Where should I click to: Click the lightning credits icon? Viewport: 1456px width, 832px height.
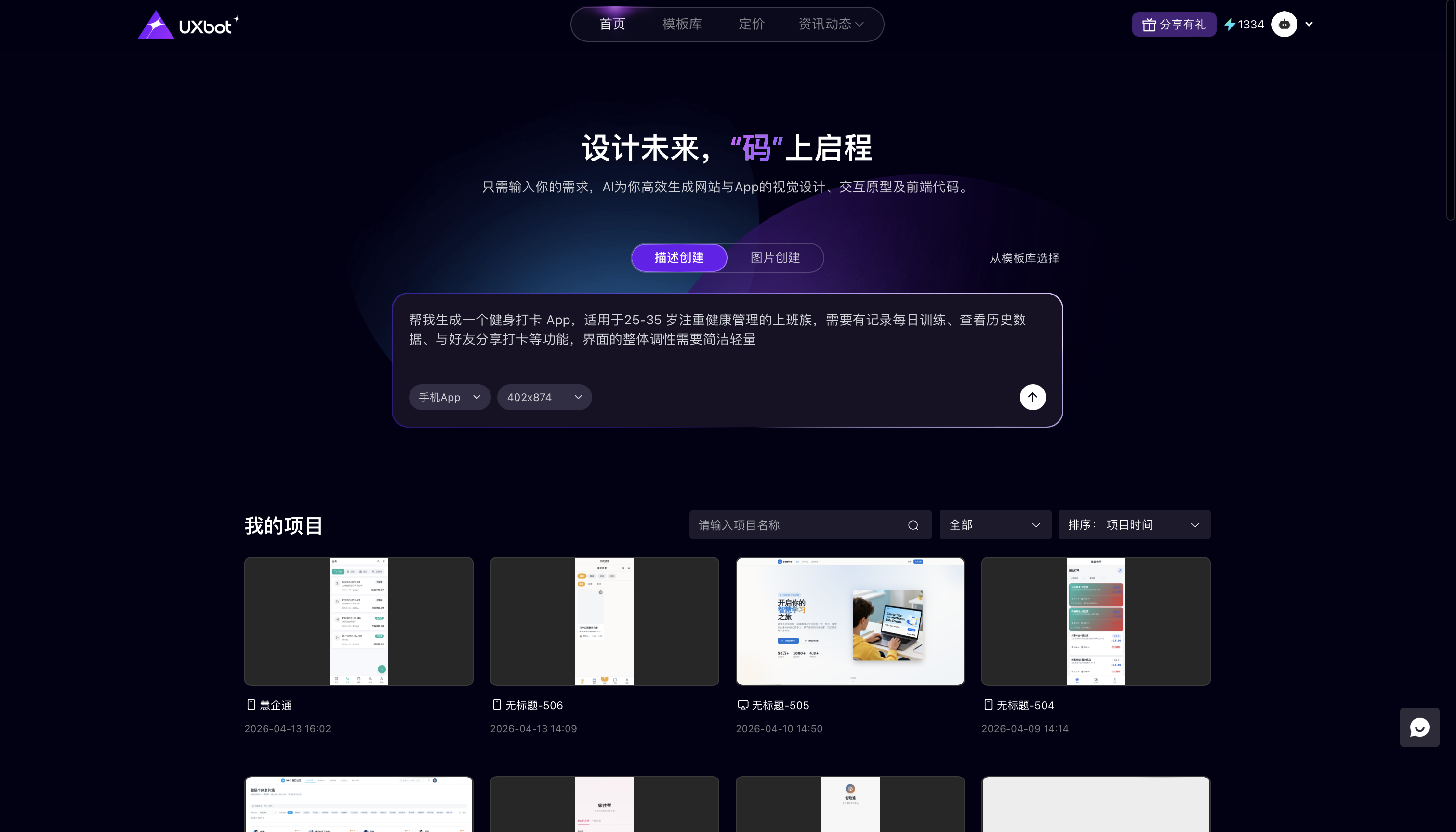click(x=1230, y=25)
